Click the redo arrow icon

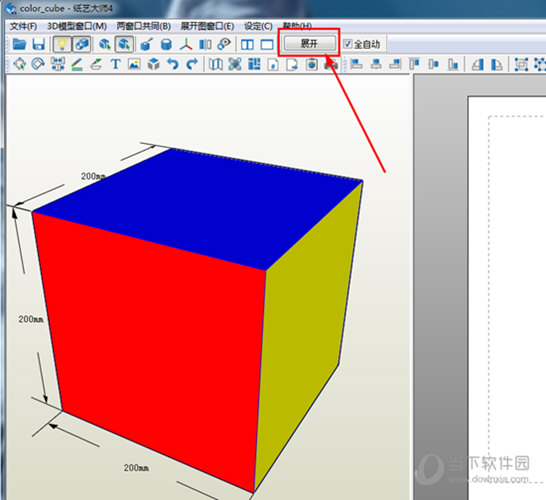(192, 64)
